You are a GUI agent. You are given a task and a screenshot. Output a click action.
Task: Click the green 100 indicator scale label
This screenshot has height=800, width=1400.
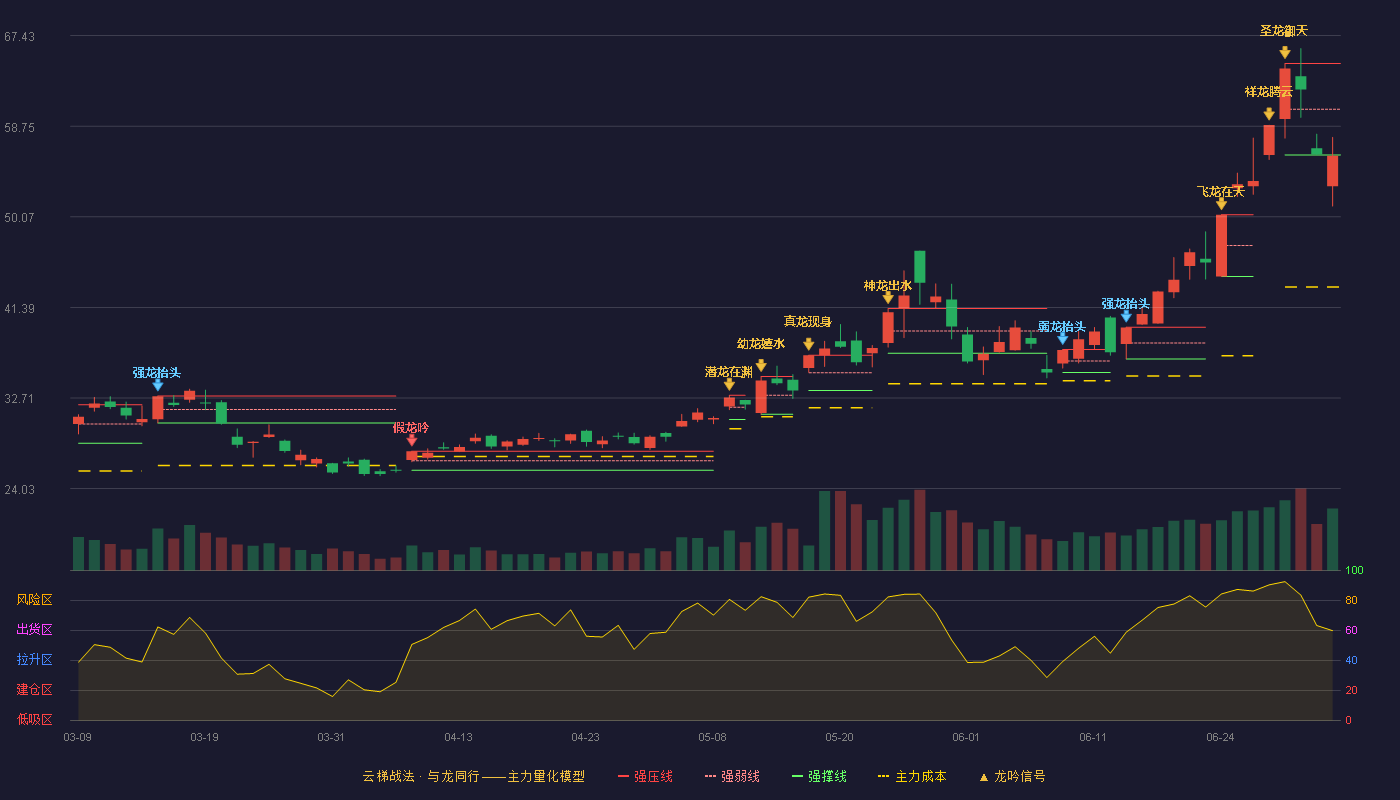pos(1354,570)
